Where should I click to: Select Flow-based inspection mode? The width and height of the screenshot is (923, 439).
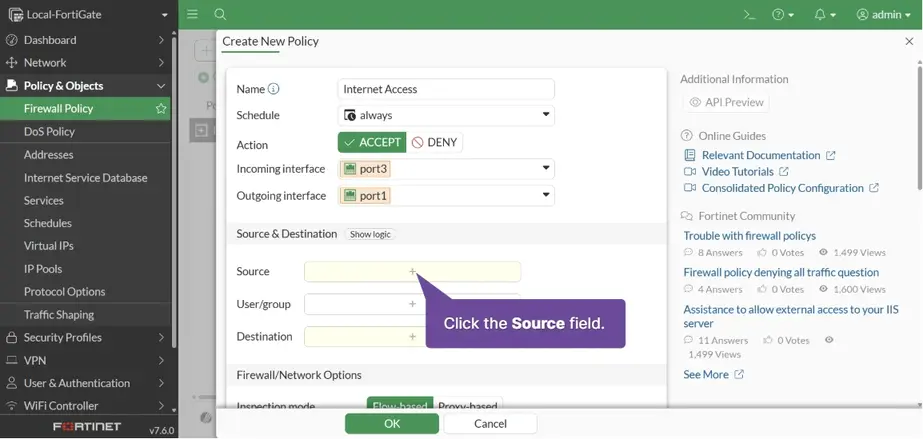(x=400, y=405)
